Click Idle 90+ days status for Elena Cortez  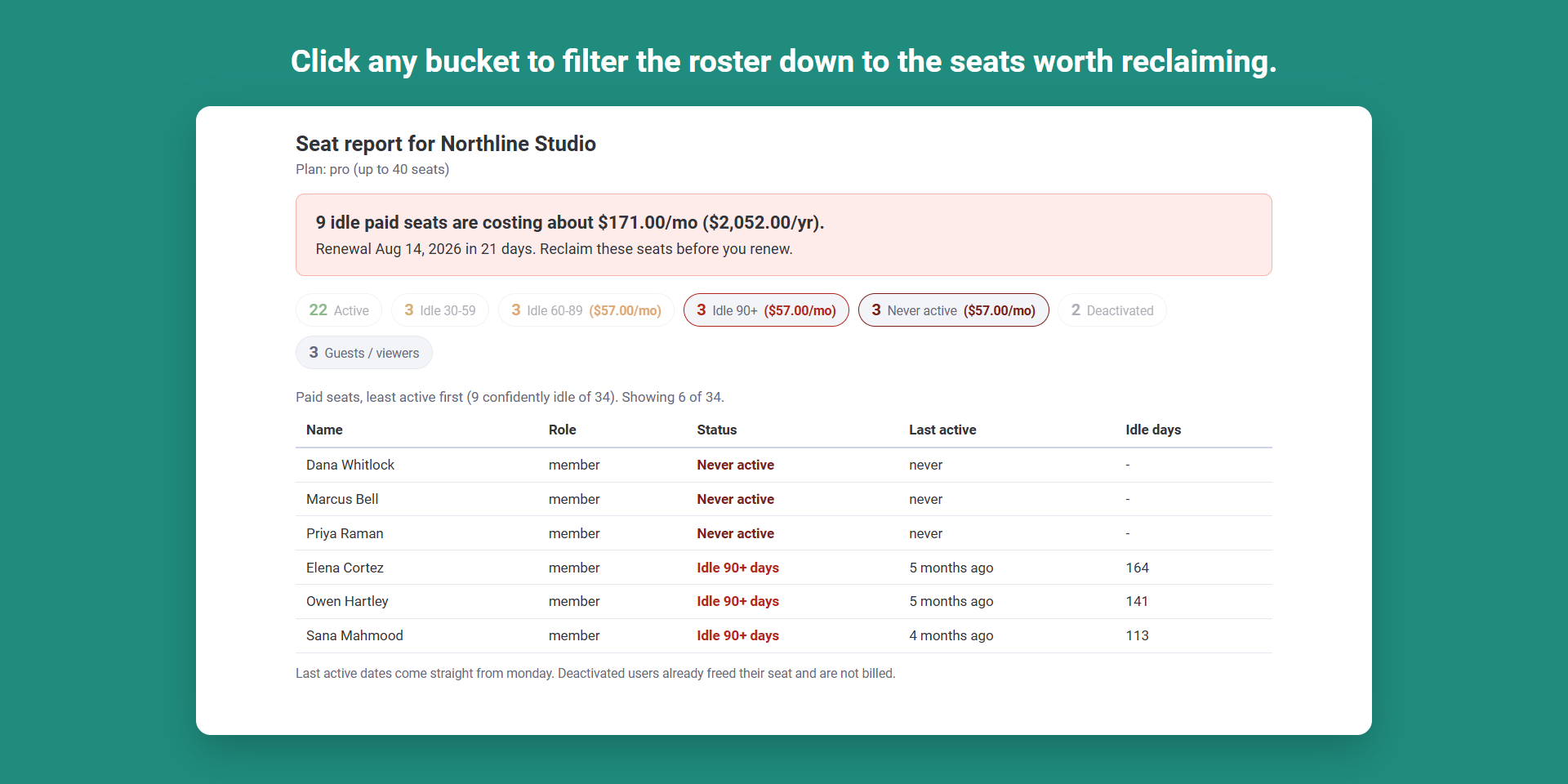click(738, 568)
